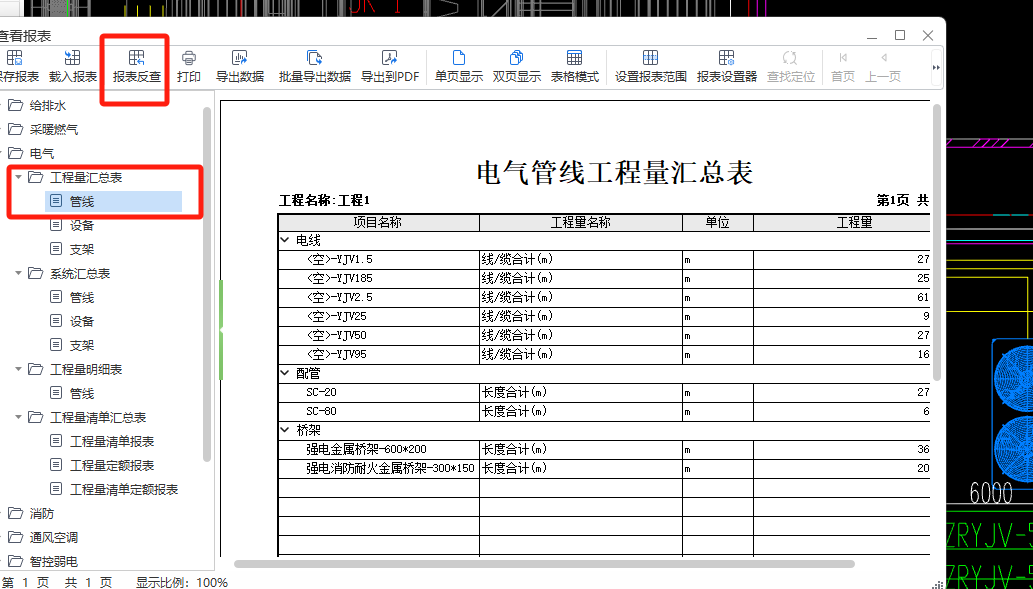Viewport: 1033px width, 589px height.
Task: Open the 电气 folder
Action: 31,154
